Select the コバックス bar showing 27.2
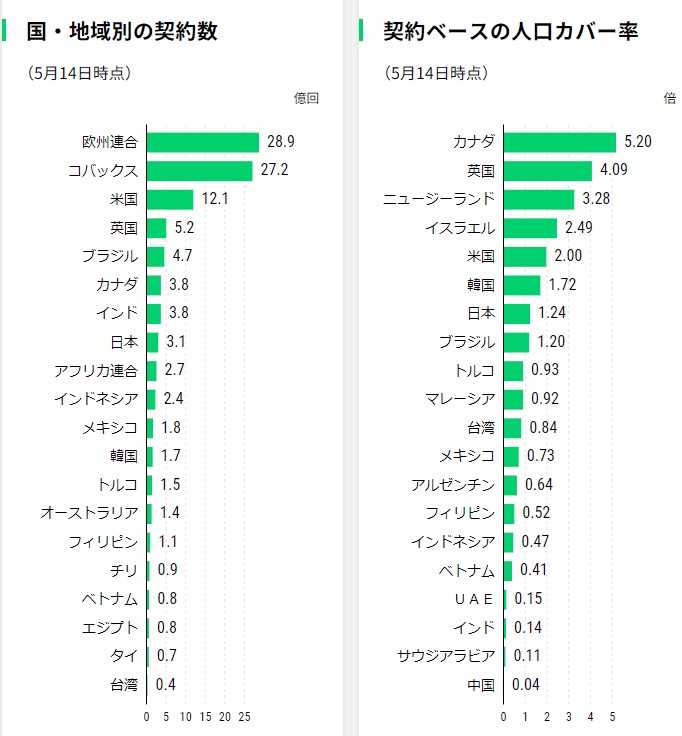The height and width of the screenshot is (736, 682). tap(200, 170)
